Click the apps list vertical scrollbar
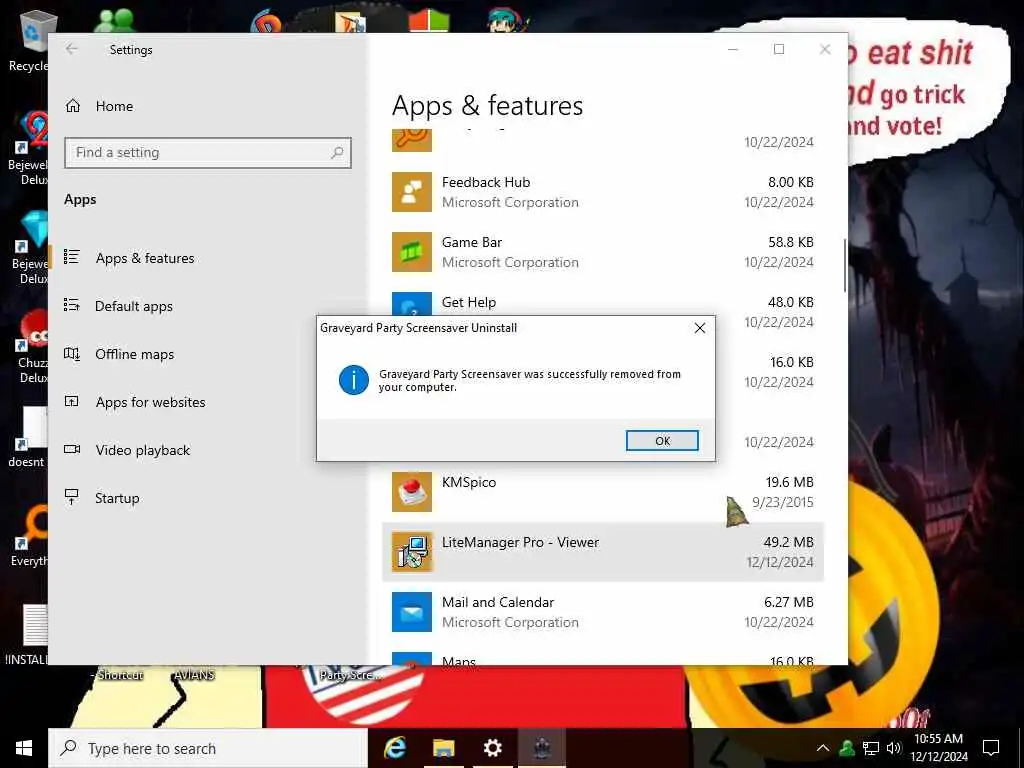Screen dimensions: 1024x768 click(844, 266)
